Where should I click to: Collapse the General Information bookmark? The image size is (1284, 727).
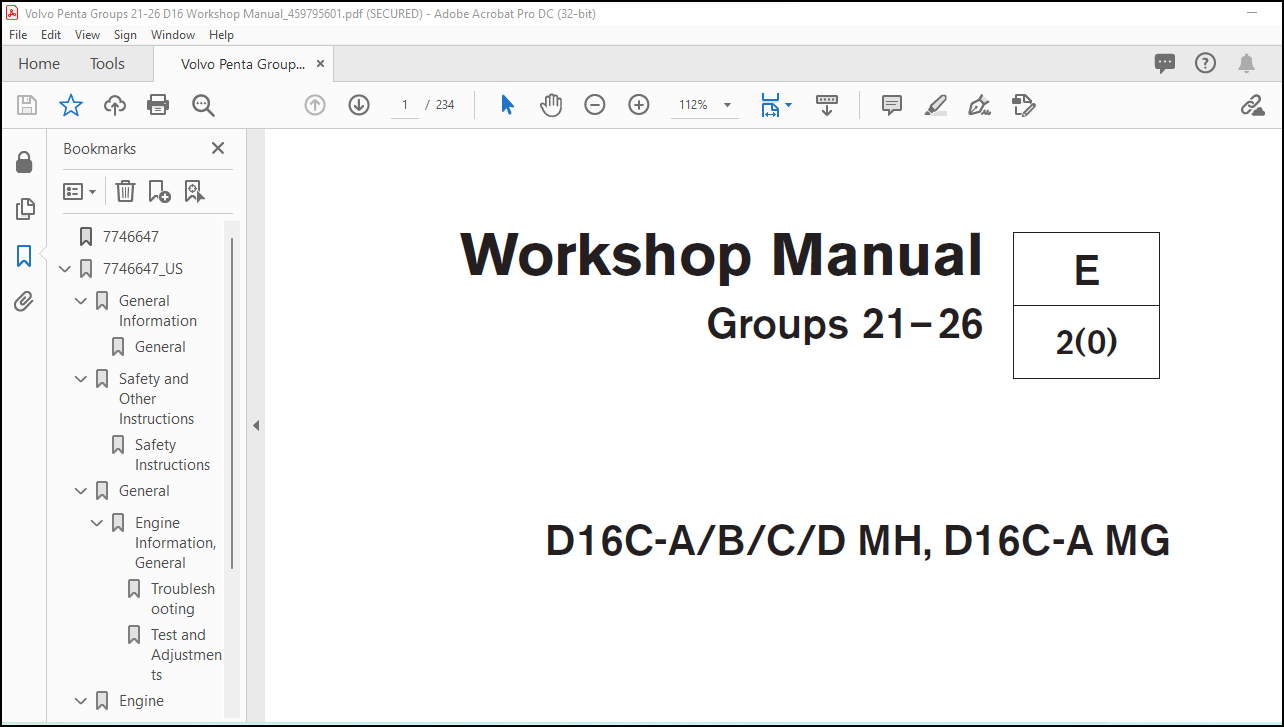coord(81,301)
